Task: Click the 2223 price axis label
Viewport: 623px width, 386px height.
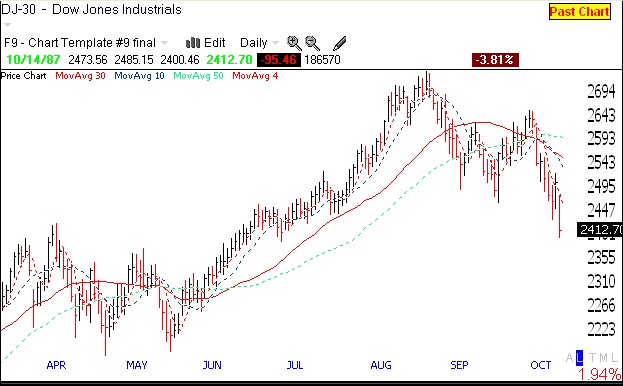Action: tap(601, 329)
